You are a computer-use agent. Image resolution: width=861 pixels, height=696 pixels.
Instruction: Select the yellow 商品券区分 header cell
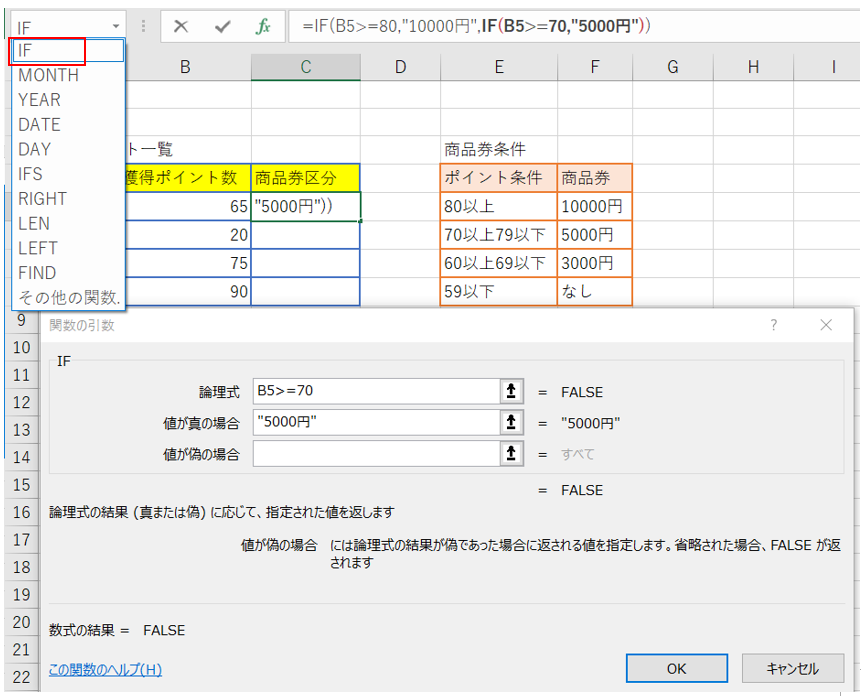tap(305, 178)
